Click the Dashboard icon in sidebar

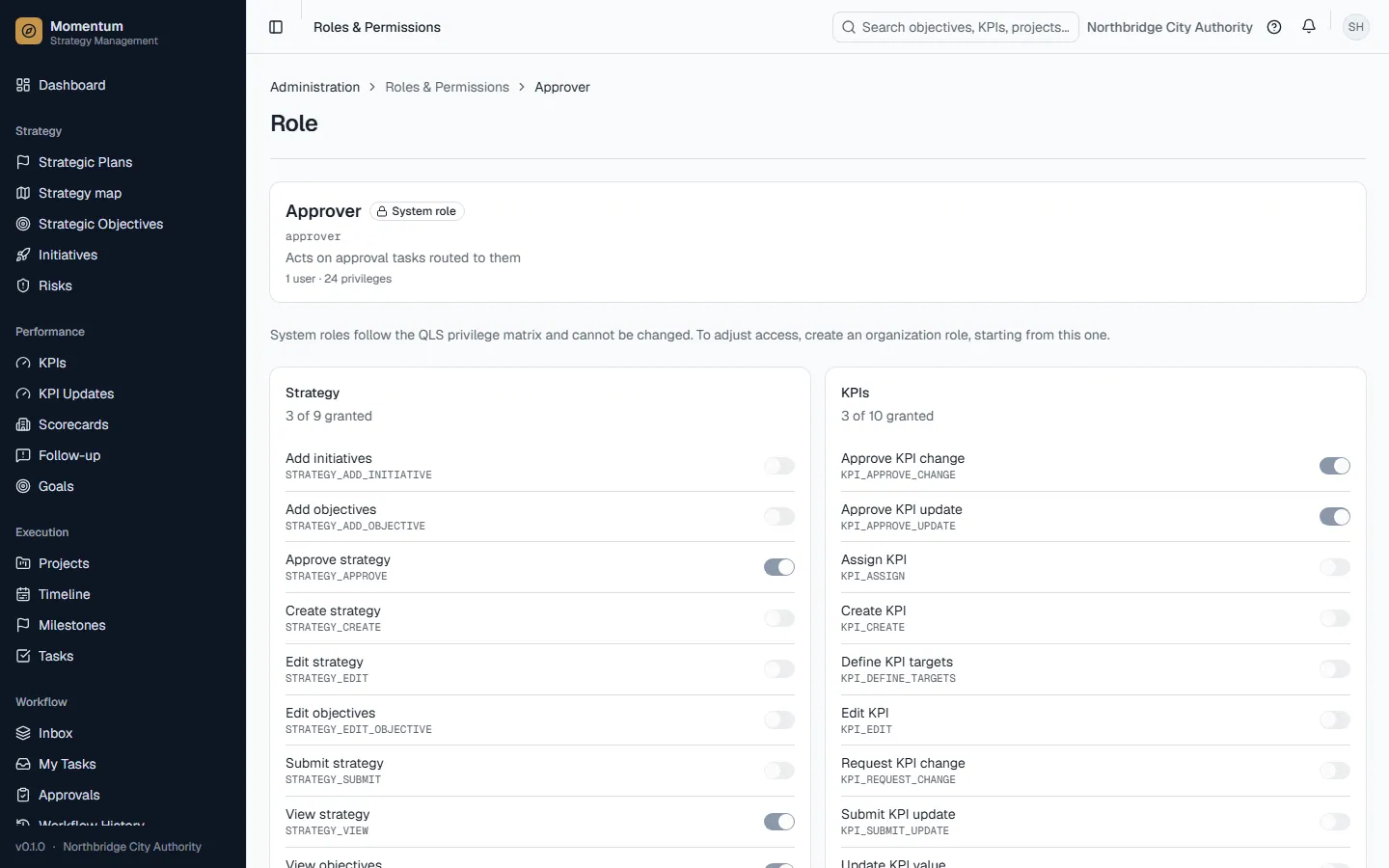(x=23, y=85)
